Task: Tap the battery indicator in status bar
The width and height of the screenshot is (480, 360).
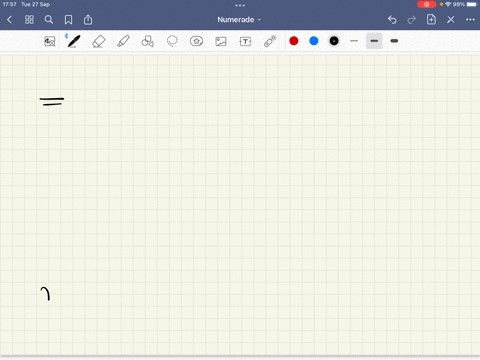Action: point(472,4)
